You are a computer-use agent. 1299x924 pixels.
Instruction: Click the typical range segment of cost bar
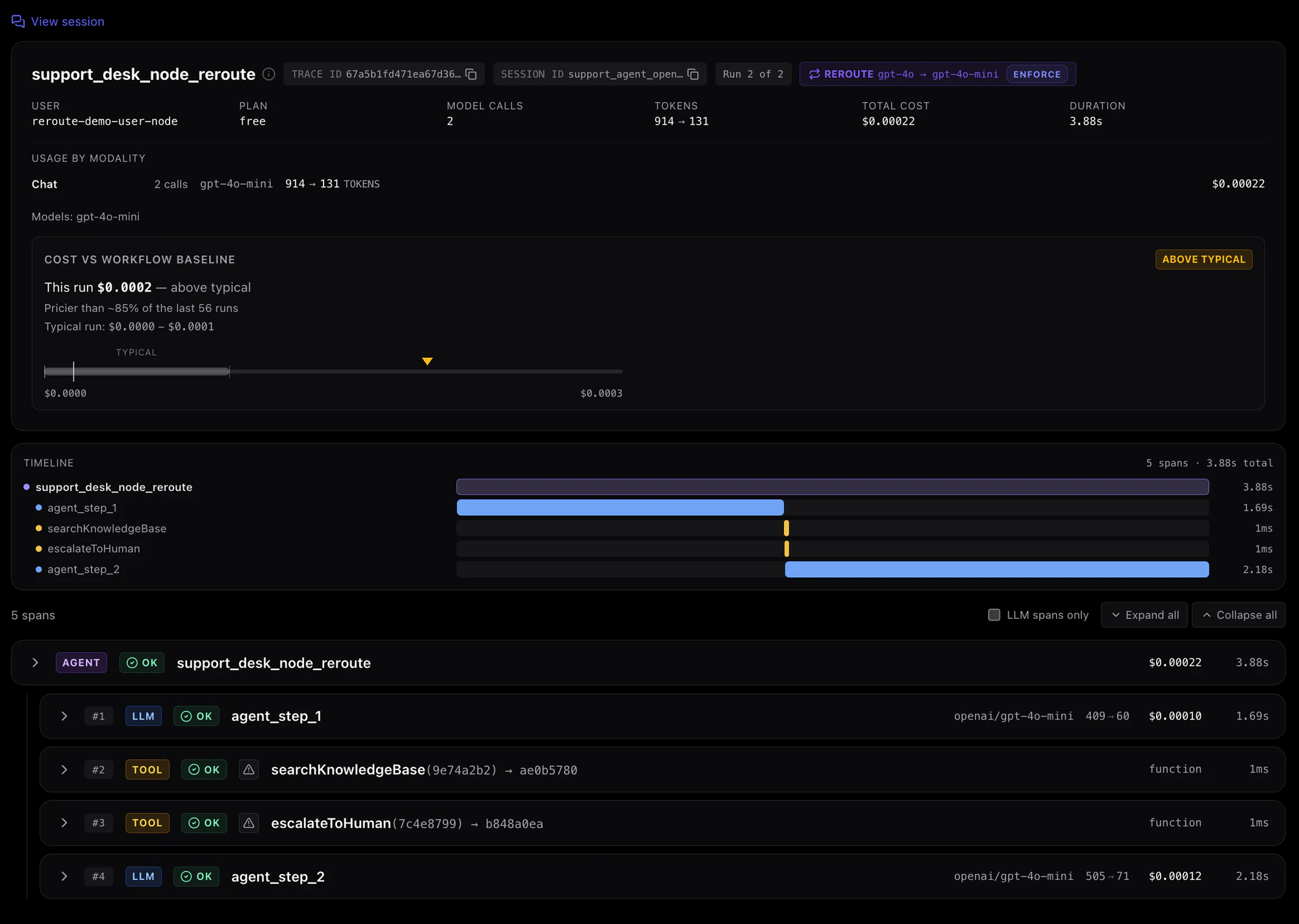(137, 371)
